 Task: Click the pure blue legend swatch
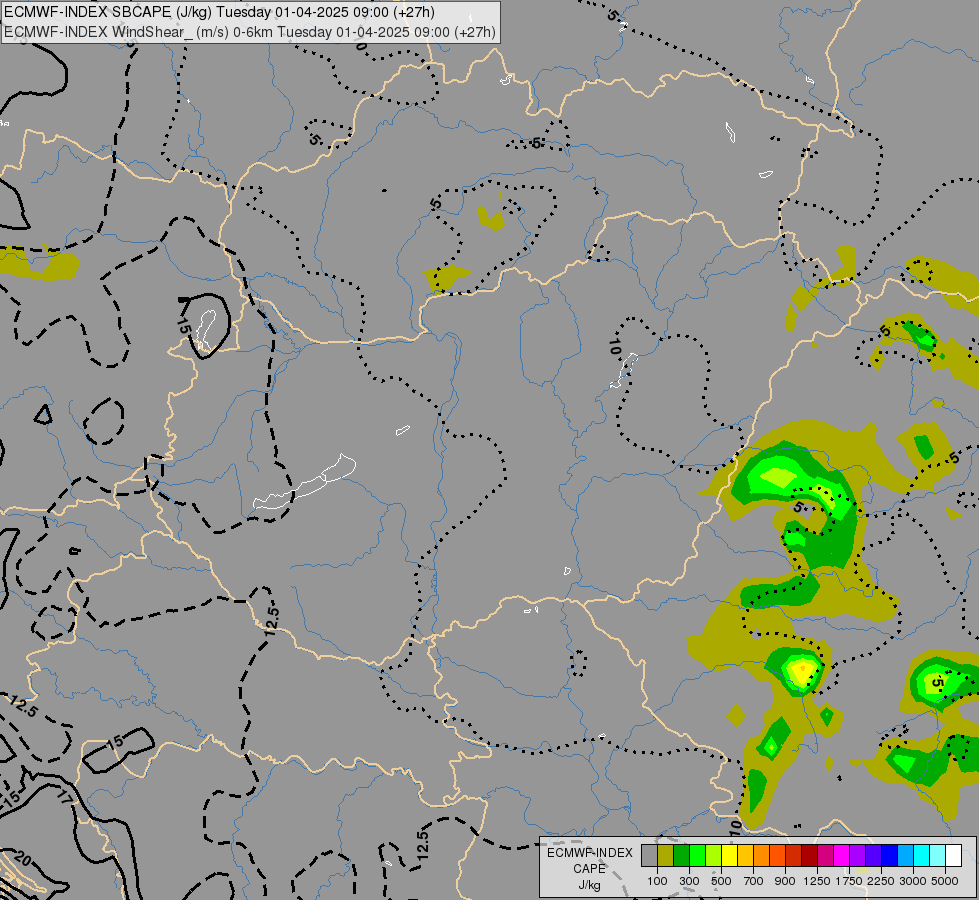coord(889,856)
